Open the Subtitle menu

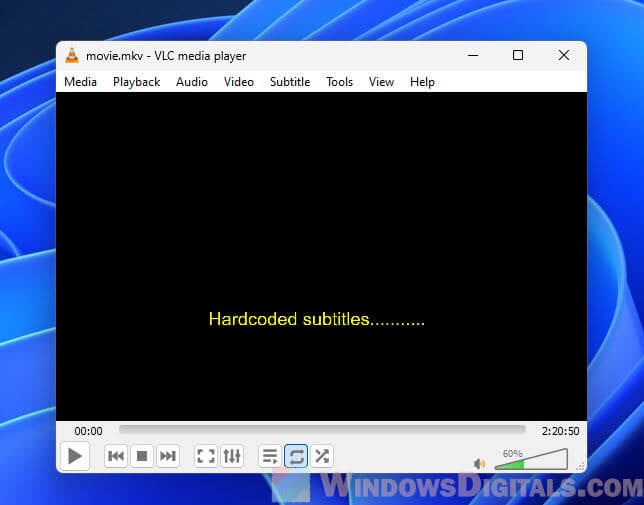(x=290, y=82)
